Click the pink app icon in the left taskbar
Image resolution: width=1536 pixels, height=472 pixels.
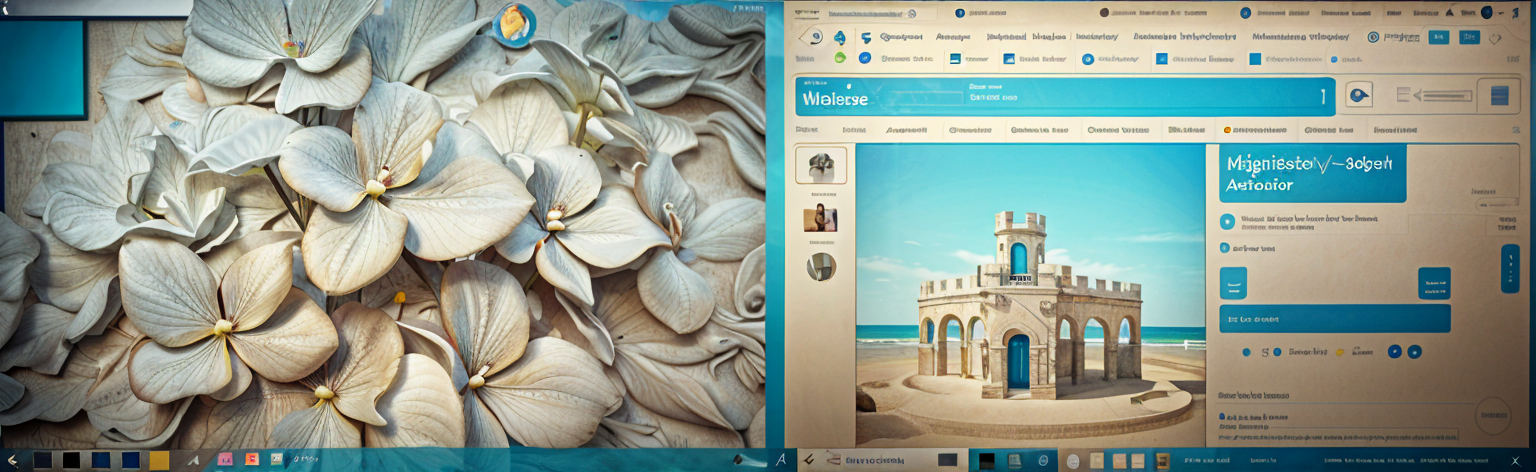(225, 459)
